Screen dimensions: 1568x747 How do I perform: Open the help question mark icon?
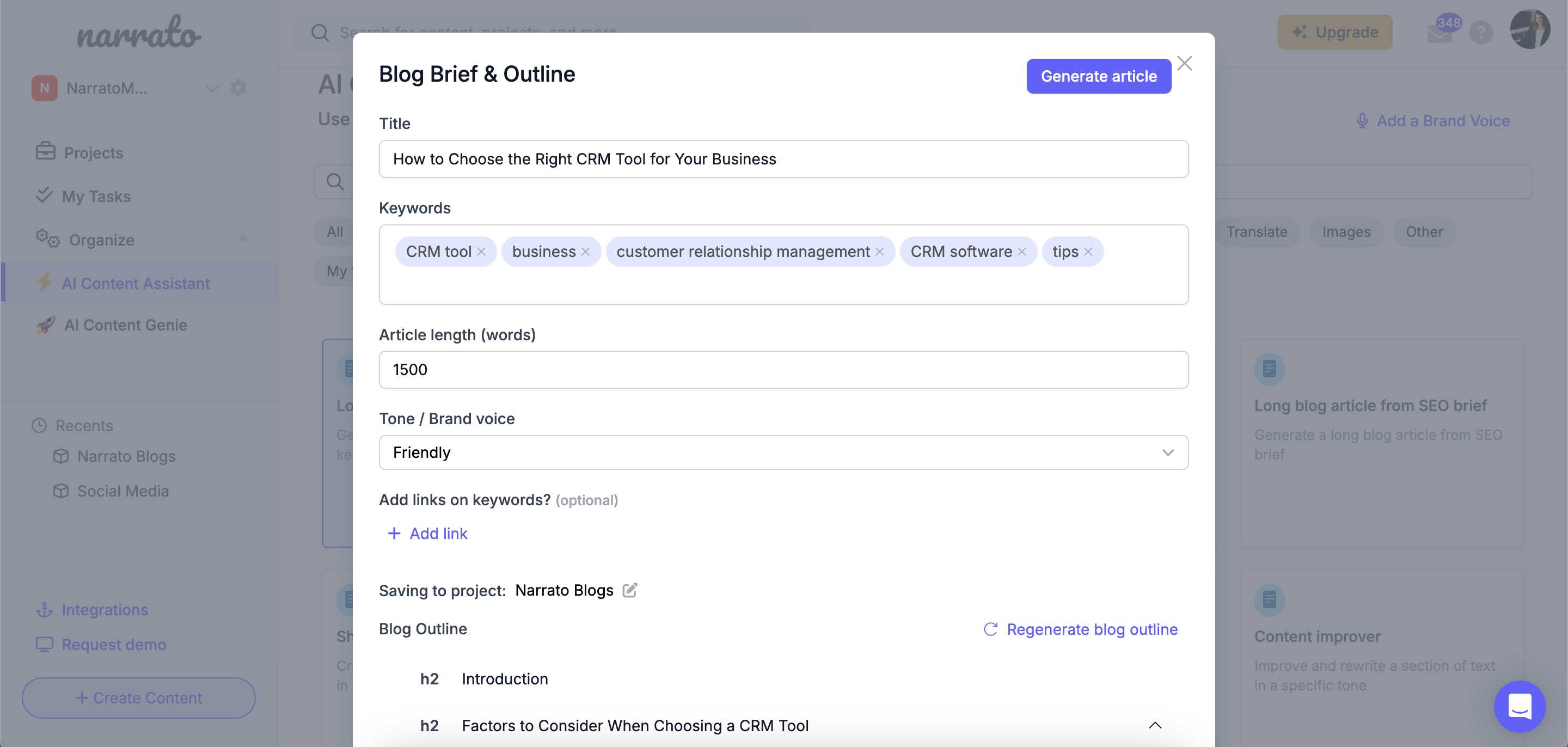(x=1481, y=32)
